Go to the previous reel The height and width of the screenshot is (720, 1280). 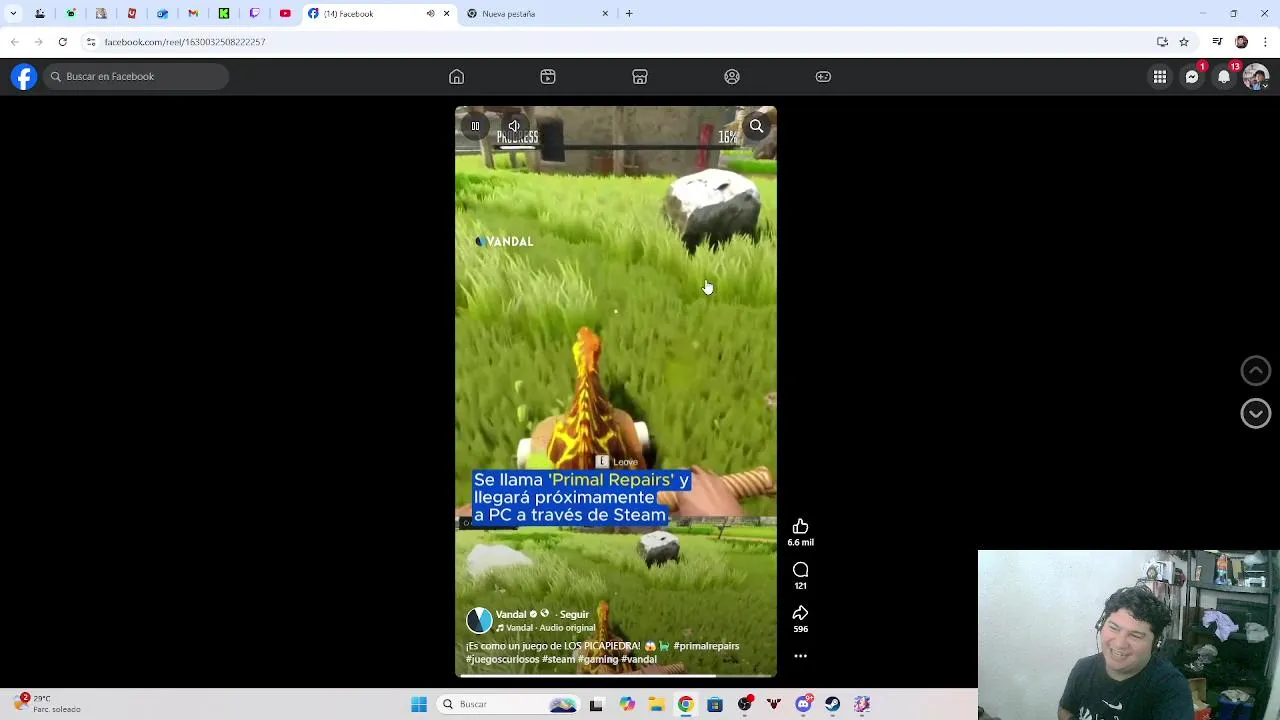(1255, 371)
